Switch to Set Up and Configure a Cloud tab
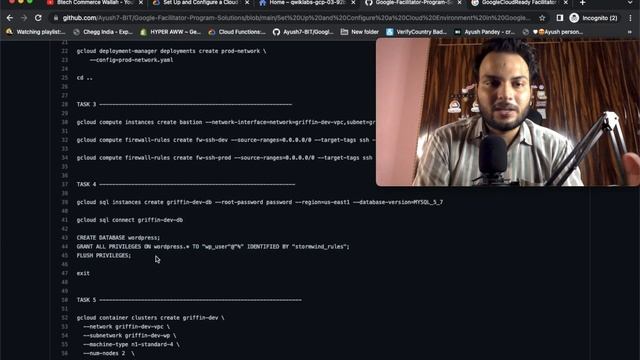This screenshot has height=360, width=640. (x=195, y=3)
